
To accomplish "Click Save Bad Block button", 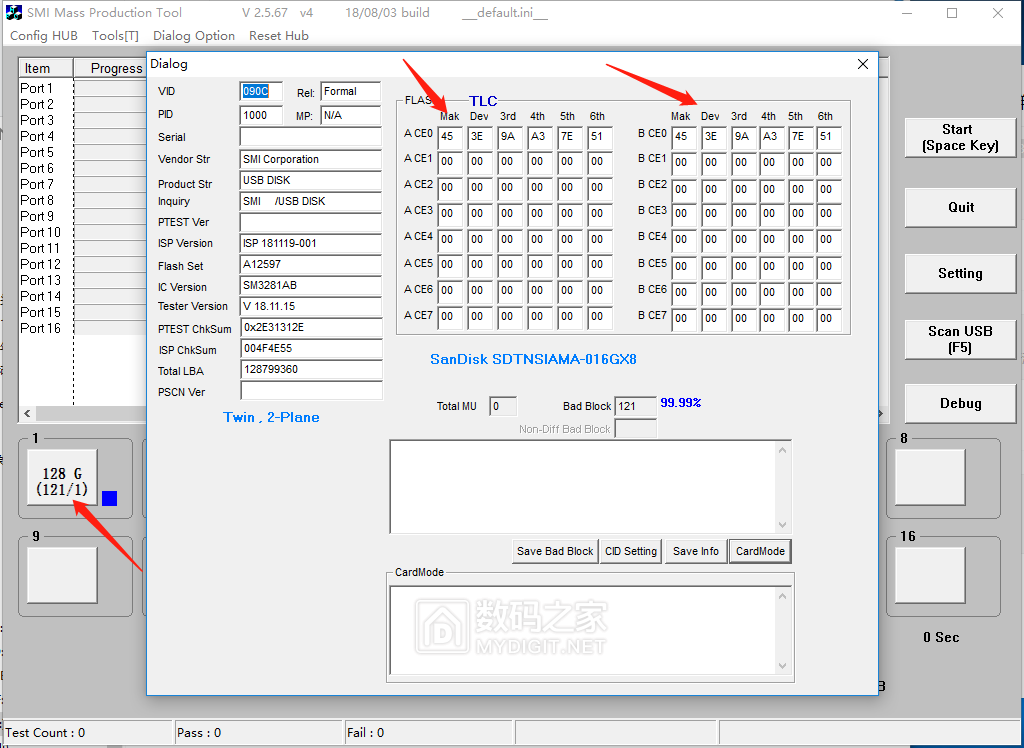I will click(555, 551).
